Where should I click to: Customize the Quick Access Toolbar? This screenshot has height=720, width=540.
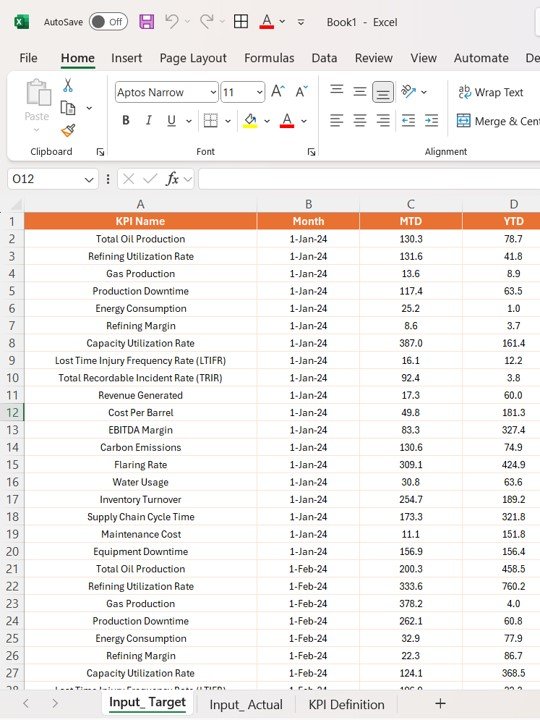[x=301, y=22]
